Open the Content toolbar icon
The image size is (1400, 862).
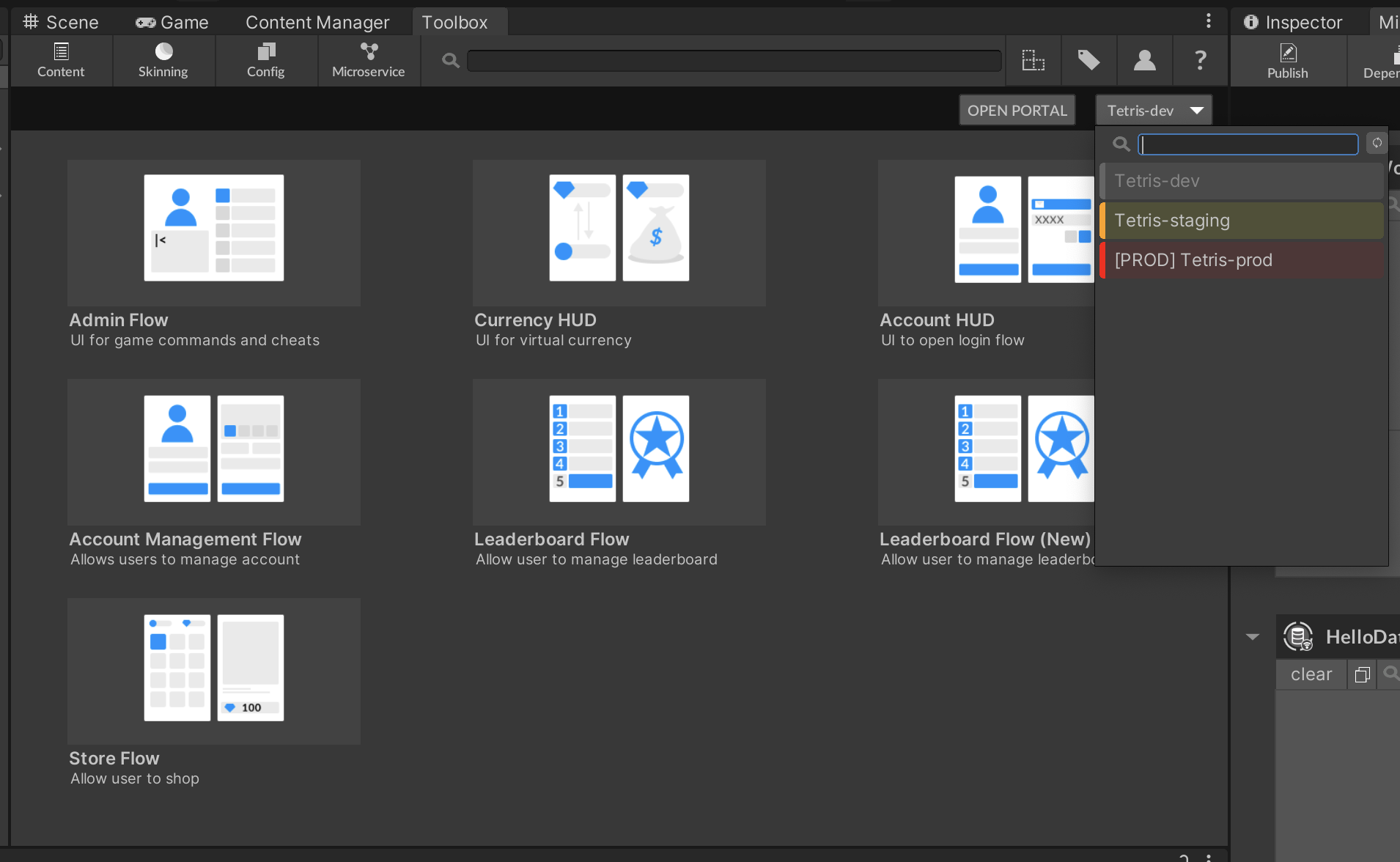[x=61, y=60]
